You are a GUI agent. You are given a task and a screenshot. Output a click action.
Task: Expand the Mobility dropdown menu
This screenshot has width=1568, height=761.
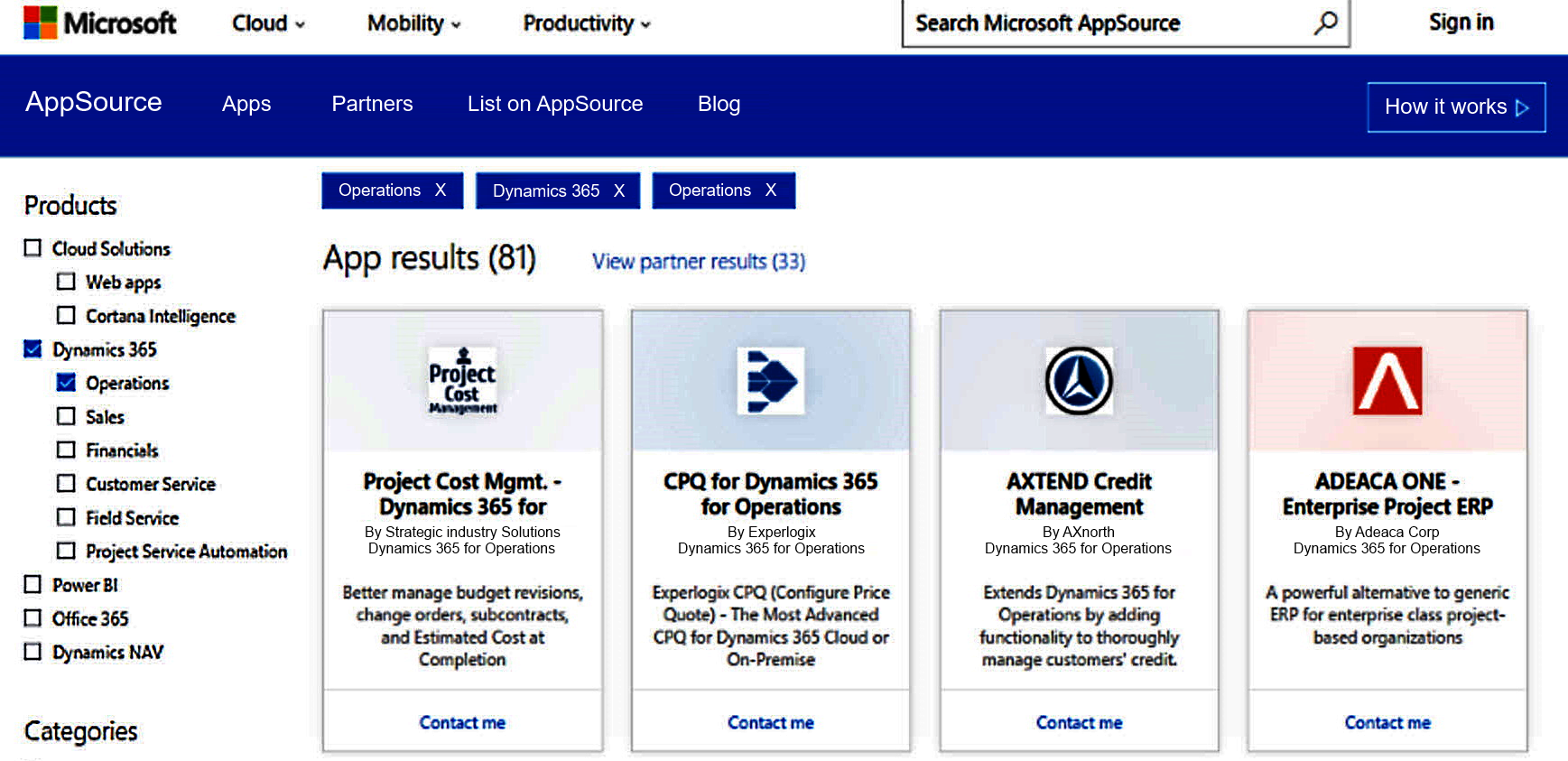[x=414, y=23]
